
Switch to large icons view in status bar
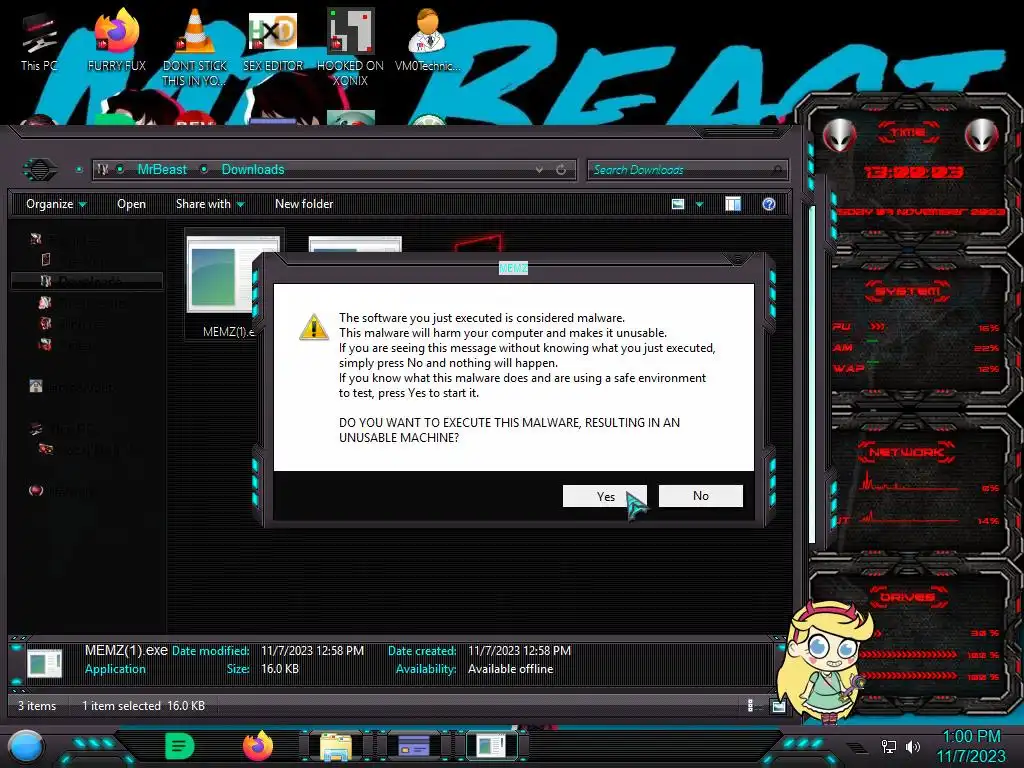(778, 706)
